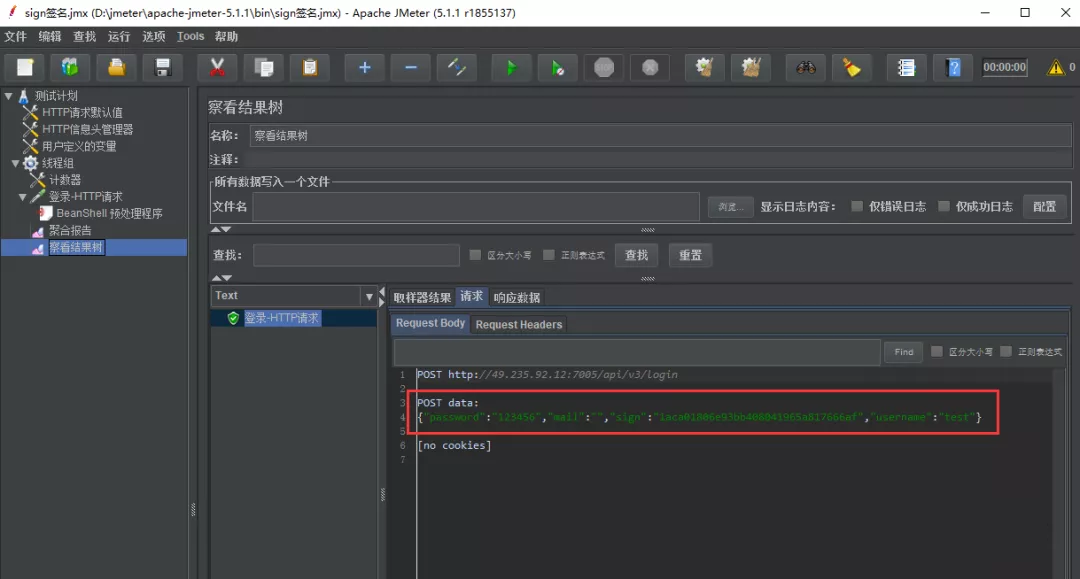Open Search with binoculars icon
This screenshot has height=579, width=1080.
point(805,67)
